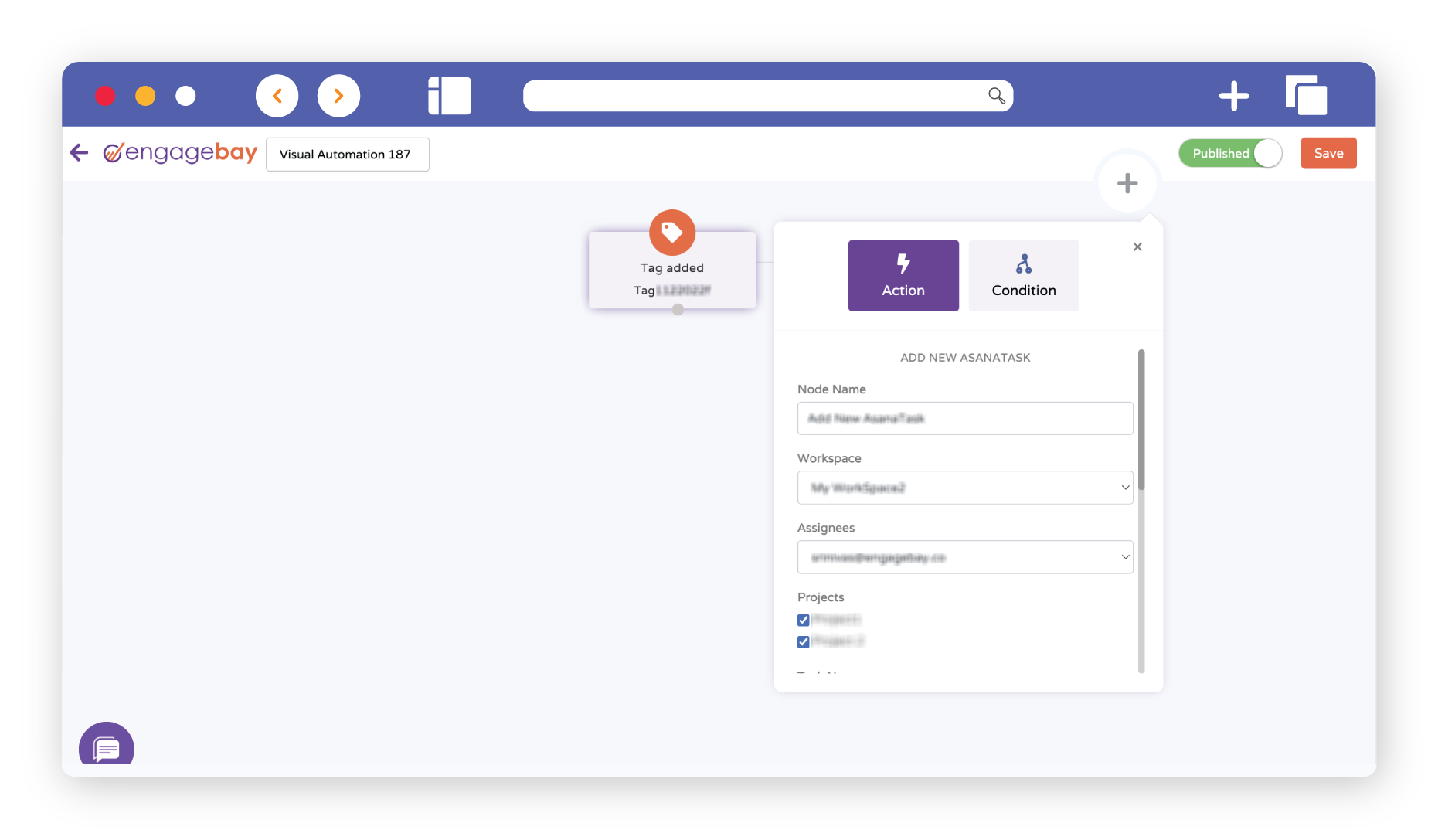Click the search magnifier icon
Viewport: 1438px width, 840px height.
(996, 96)
